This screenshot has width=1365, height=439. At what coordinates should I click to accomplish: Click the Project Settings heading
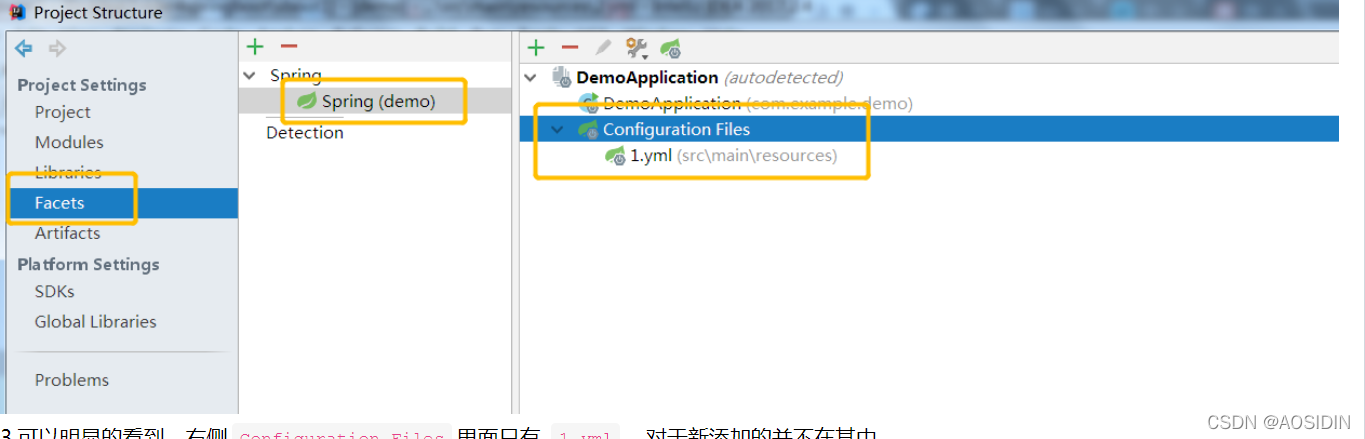pos(82,85)
